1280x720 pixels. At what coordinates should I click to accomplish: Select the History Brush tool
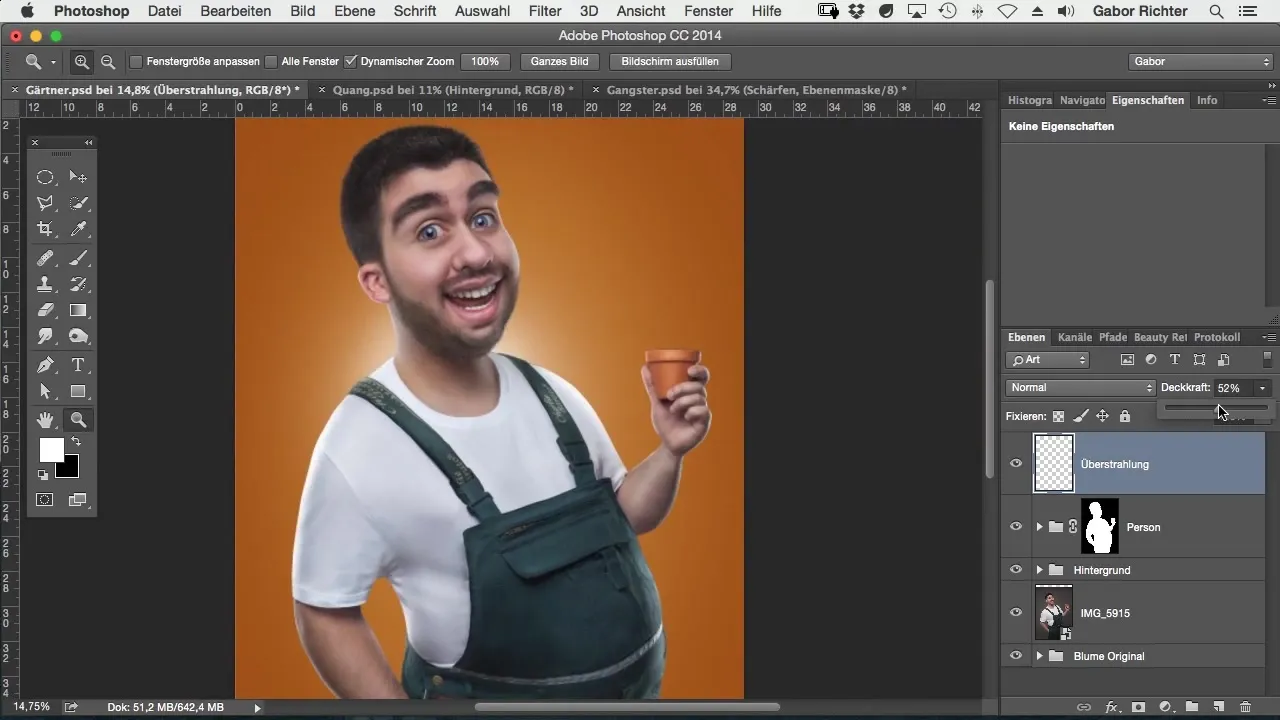tap(78, 284)
